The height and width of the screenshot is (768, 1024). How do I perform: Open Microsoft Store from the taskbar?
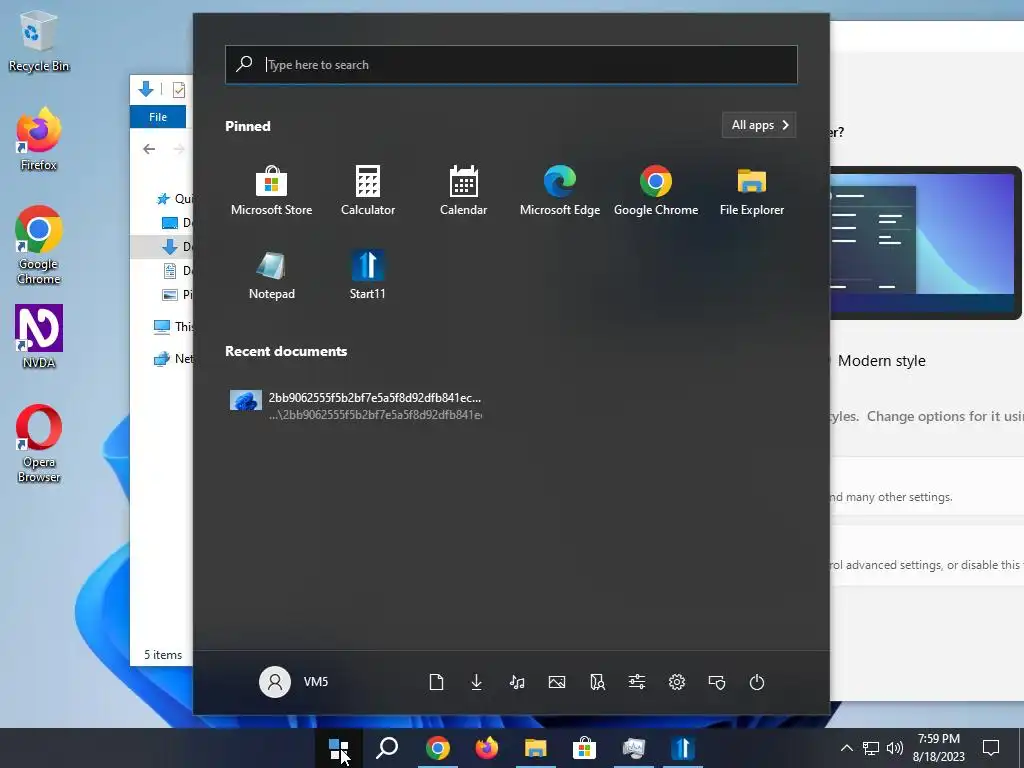tap(584, 748)
